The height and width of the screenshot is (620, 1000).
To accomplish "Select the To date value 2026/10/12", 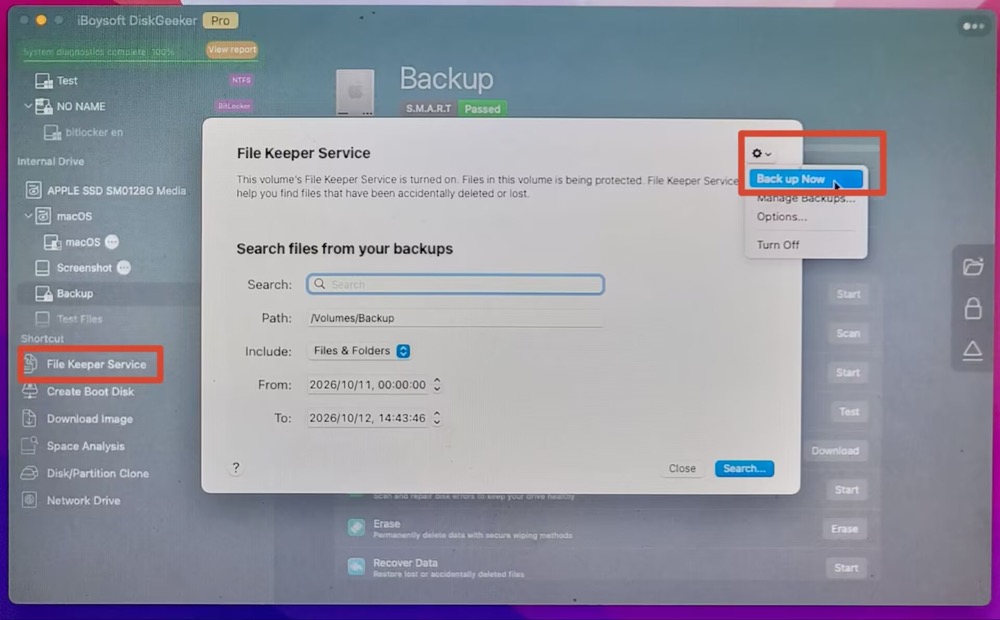I will click(x=367, y=418).
